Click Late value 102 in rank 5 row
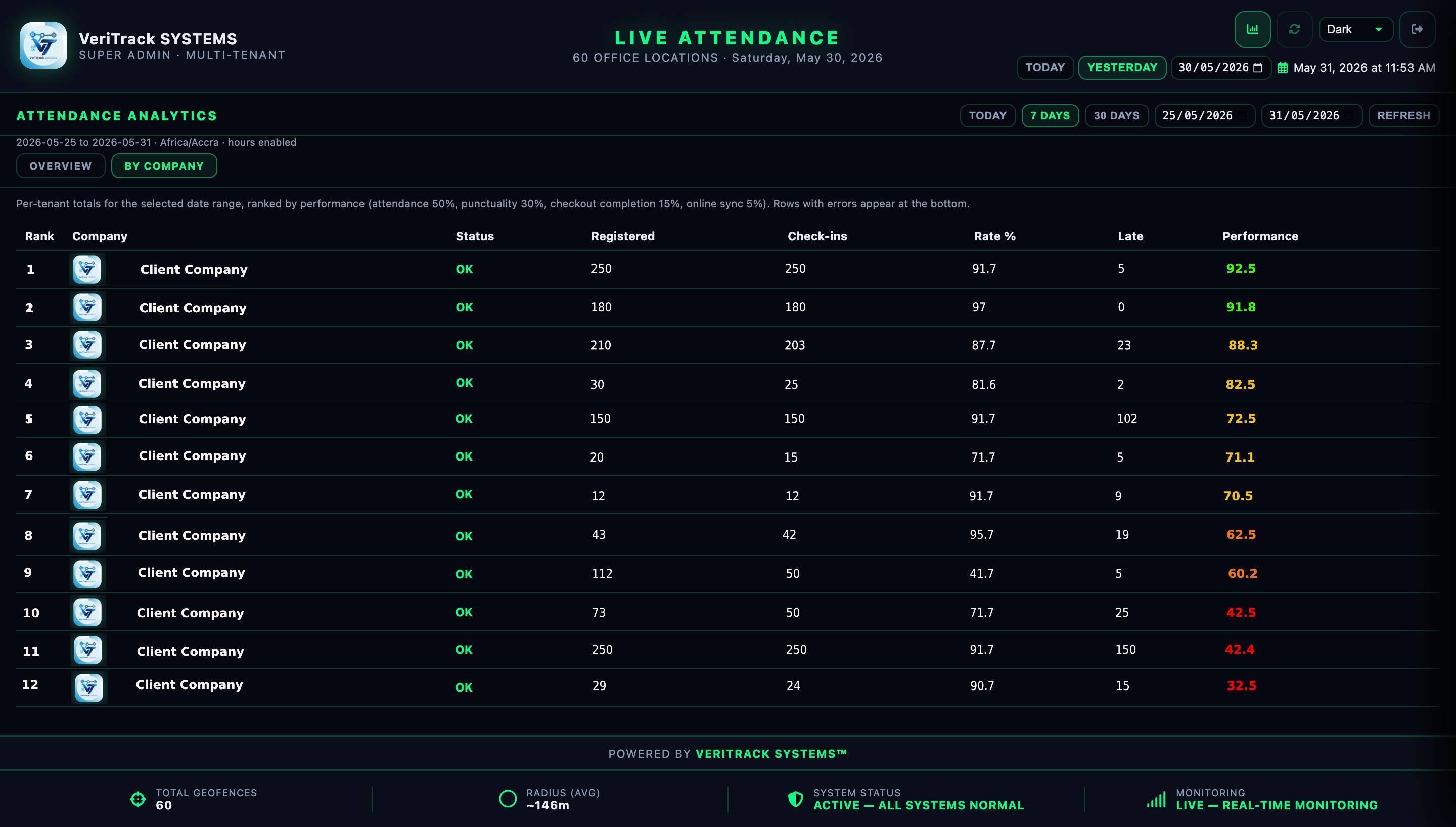Screen dimensions: 1456x827 [x=1127, y=419]
